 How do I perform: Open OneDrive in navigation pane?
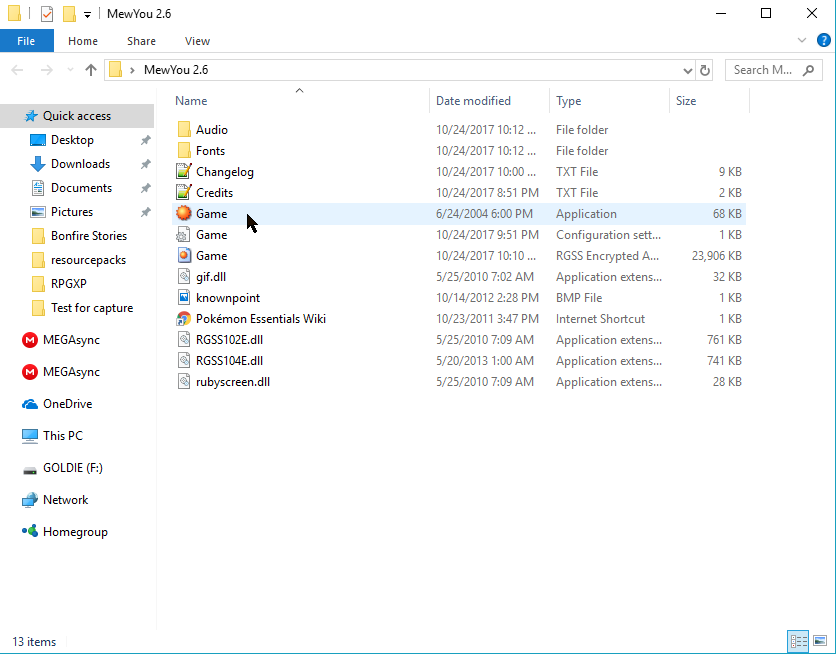(x=67, y=404)
